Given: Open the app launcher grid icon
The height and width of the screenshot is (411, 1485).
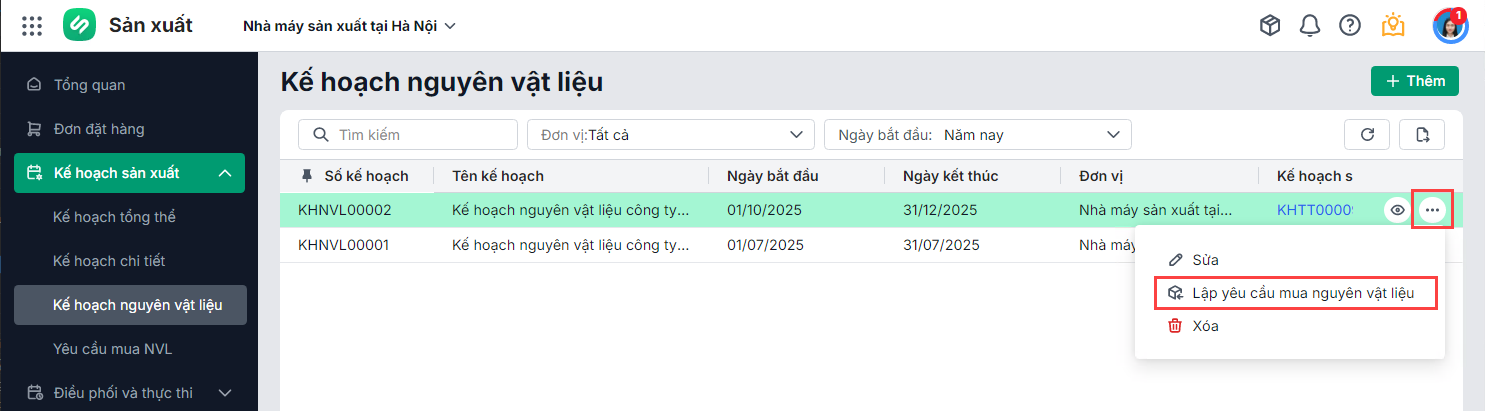Looking at the screenshot, I should (x=32, y=26).
